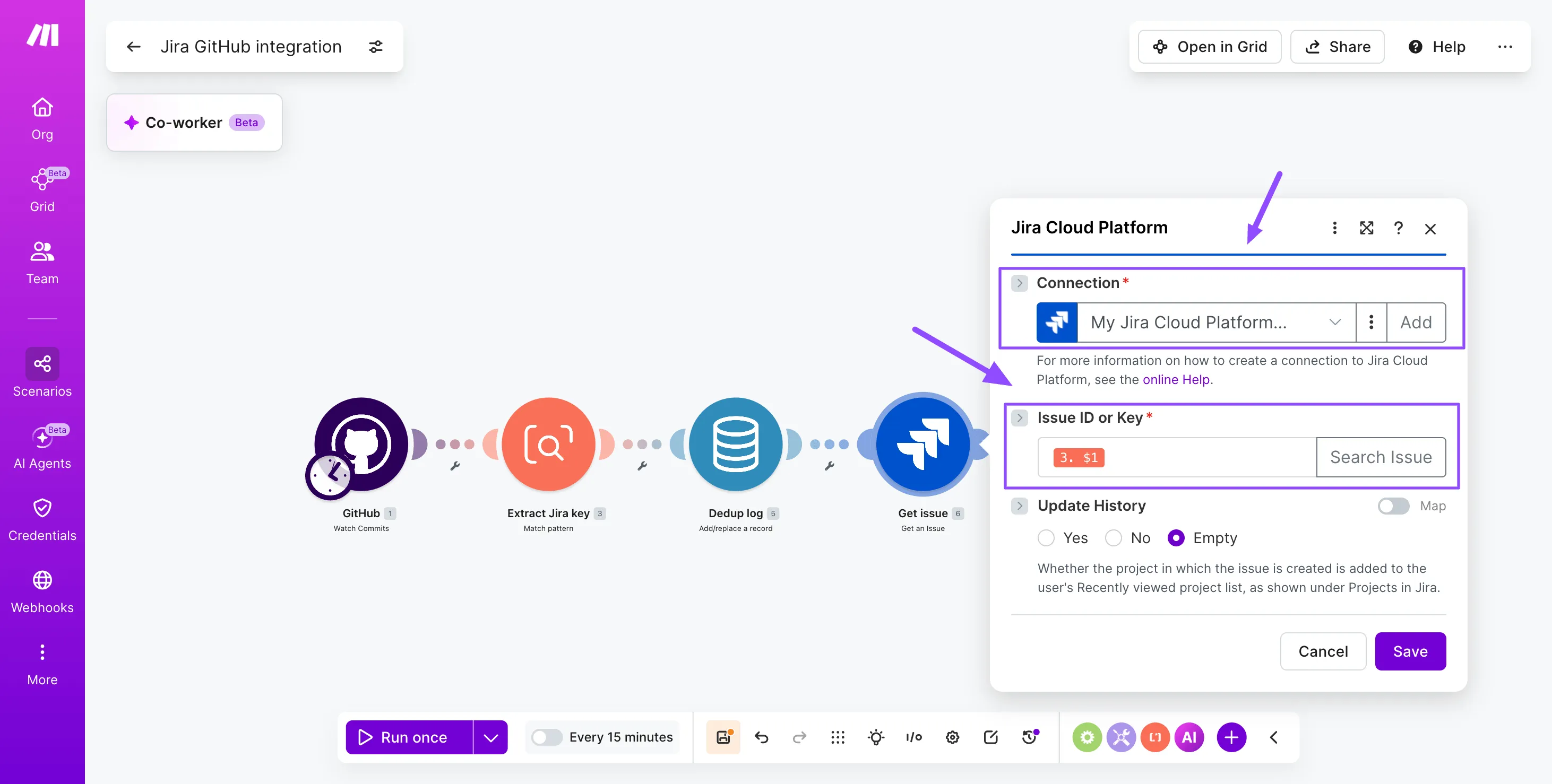Open the More sidebar menu
Viewport: 1552px width, 784px height.
pyautogui.click(x=42, y=664)
